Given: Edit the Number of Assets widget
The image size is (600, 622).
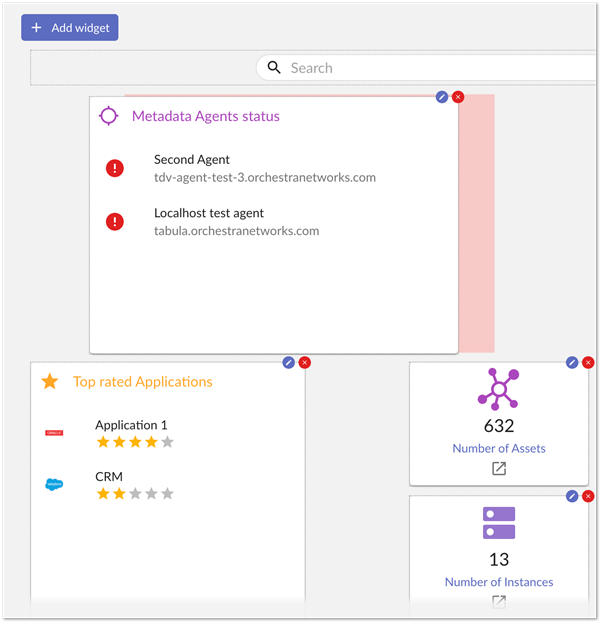Looking at the screenshot, I should click(572, 362).
